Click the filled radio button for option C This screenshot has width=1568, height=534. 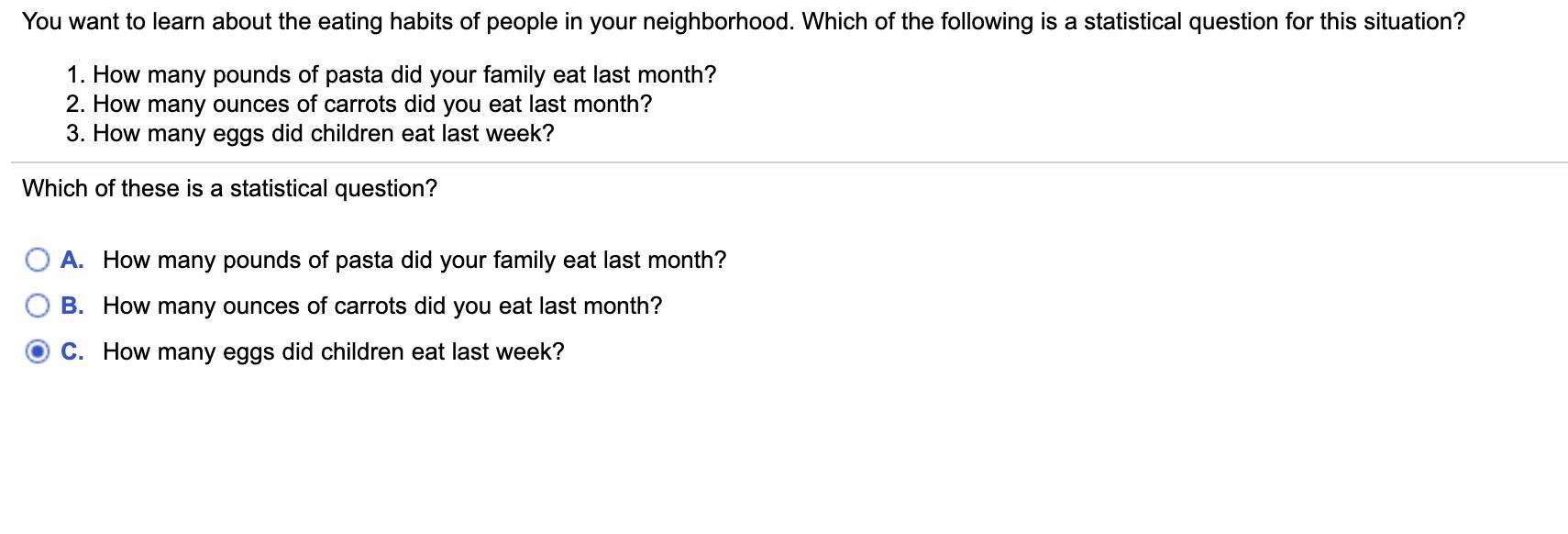[x=38, y=352]
